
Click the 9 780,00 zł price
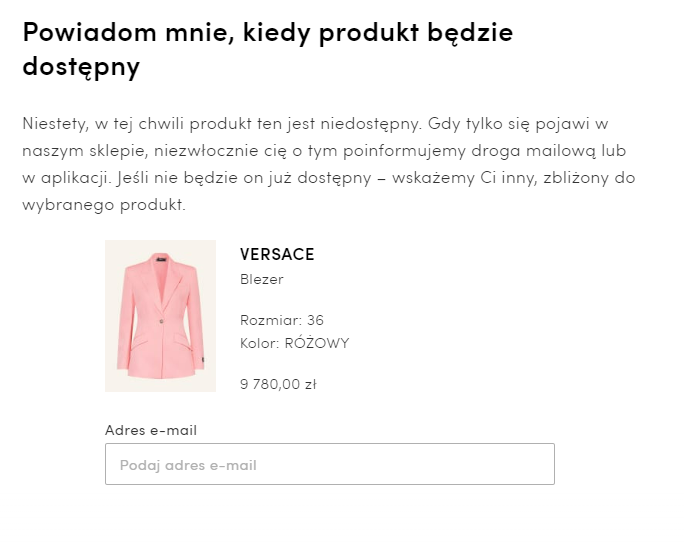(278, 384)
